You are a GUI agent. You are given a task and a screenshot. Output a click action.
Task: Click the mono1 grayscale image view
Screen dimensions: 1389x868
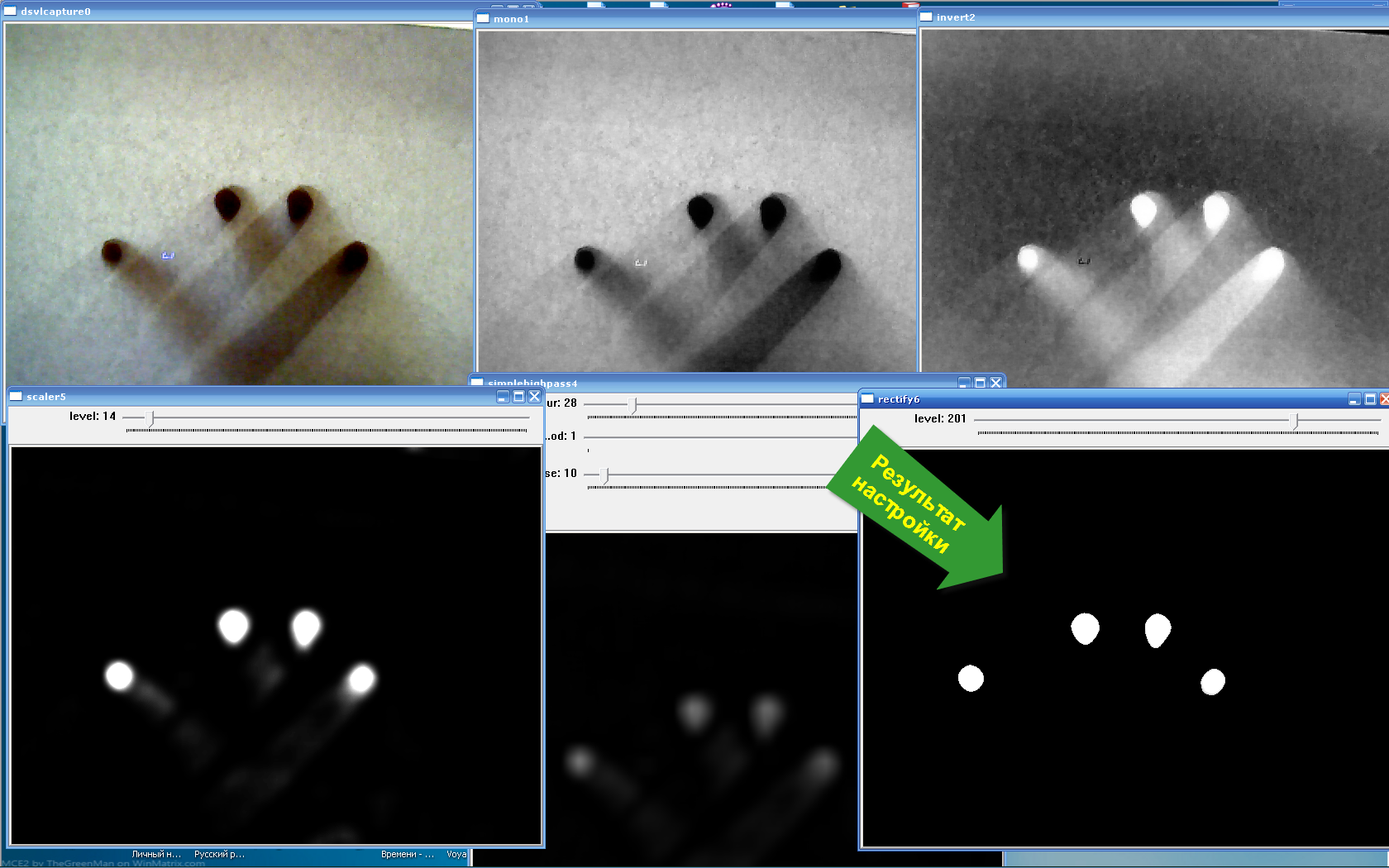point(697,201)
